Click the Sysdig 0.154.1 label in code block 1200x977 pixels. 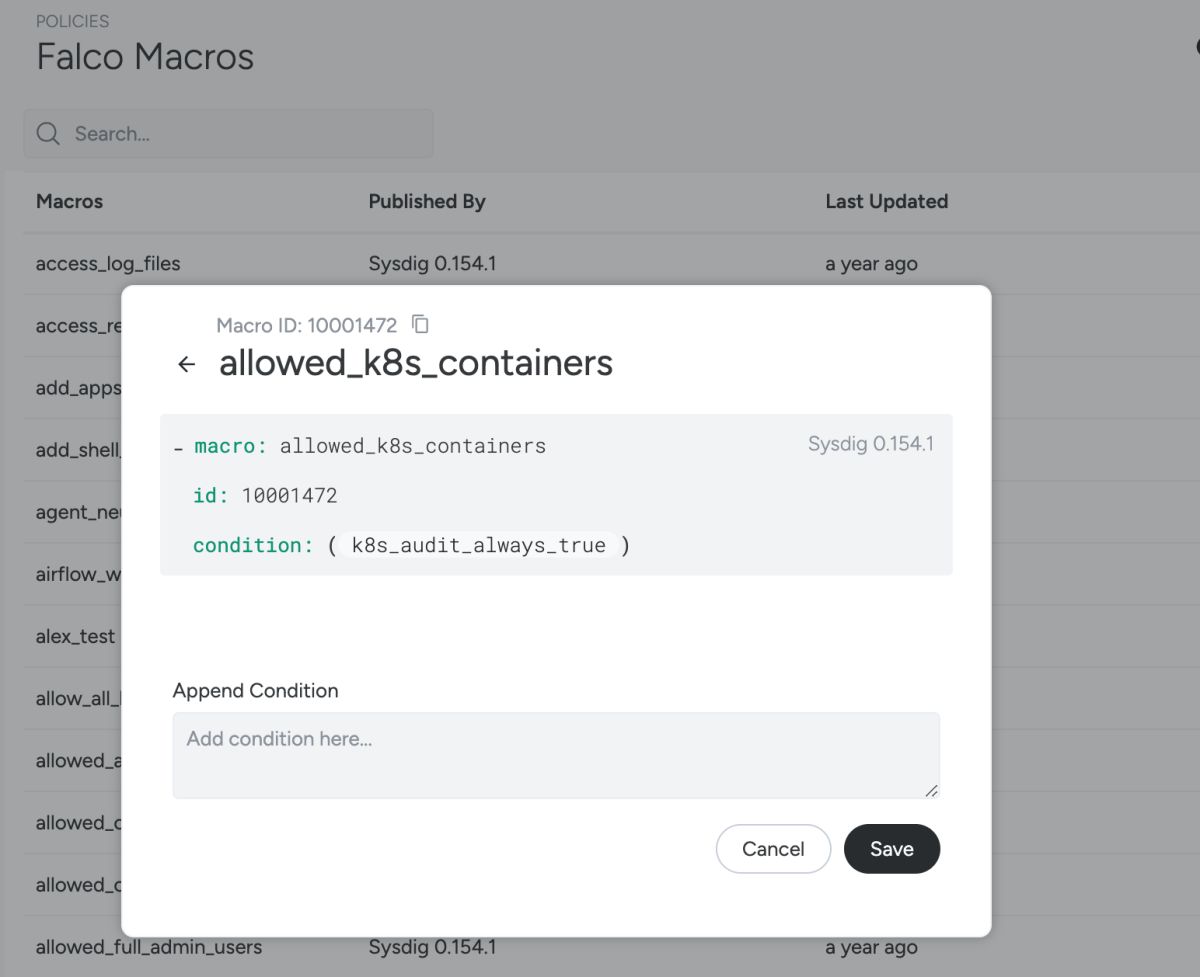pyautogui.click(x=870, y=443)
